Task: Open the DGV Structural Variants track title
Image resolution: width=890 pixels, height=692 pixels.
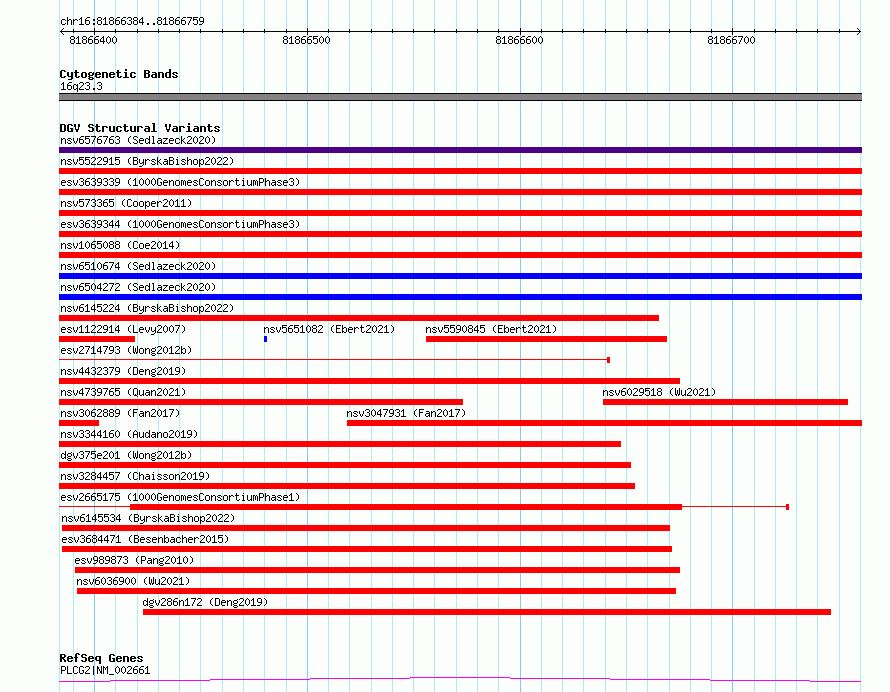Action: coord(140,128)
